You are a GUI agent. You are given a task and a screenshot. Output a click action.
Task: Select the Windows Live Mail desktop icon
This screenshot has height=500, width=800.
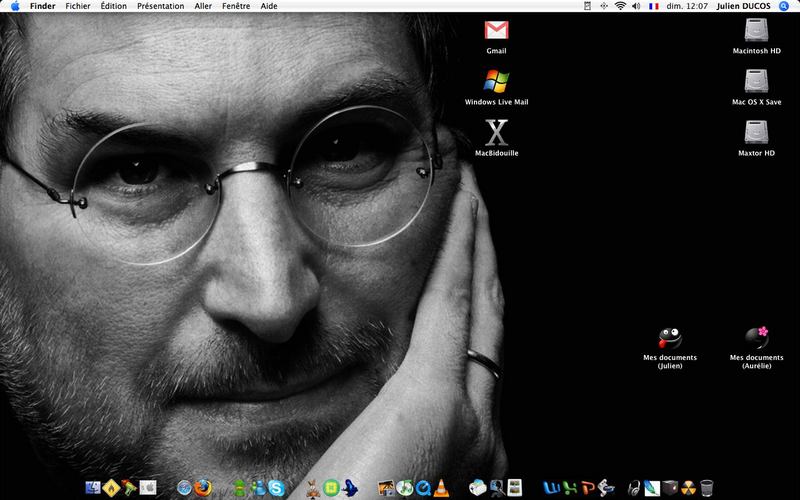(496, 81)
